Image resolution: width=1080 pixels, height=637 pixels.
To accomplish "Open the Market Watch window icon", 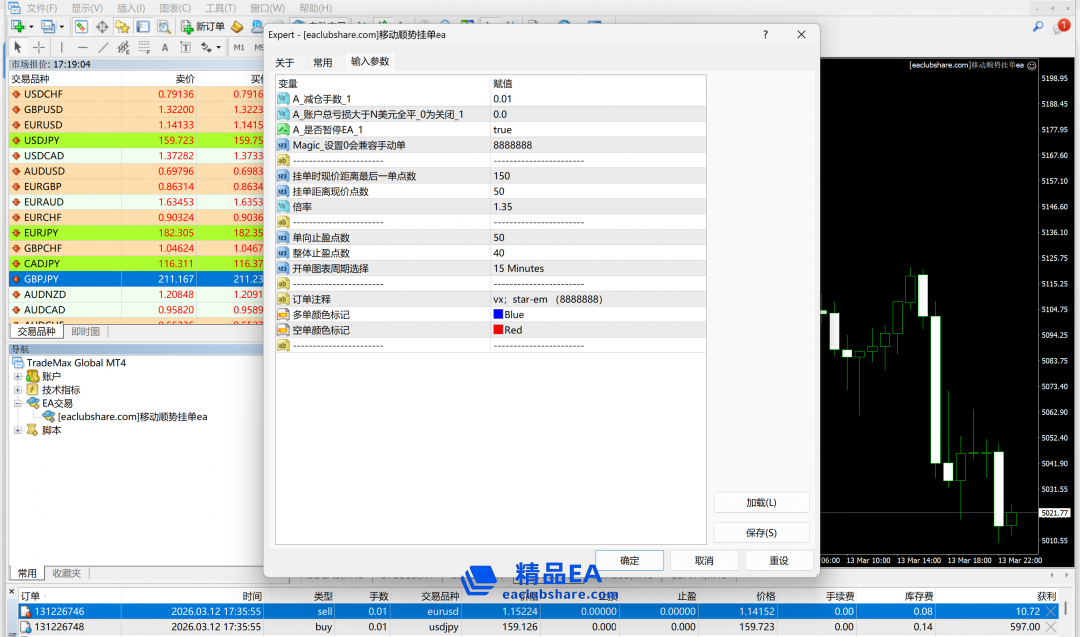I will tap(81, 26).
